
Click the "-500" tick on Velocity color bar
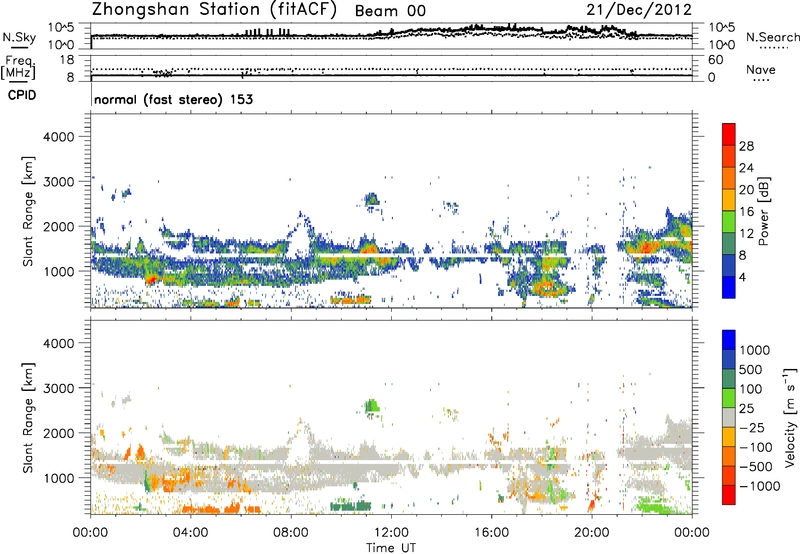(756, 467)
